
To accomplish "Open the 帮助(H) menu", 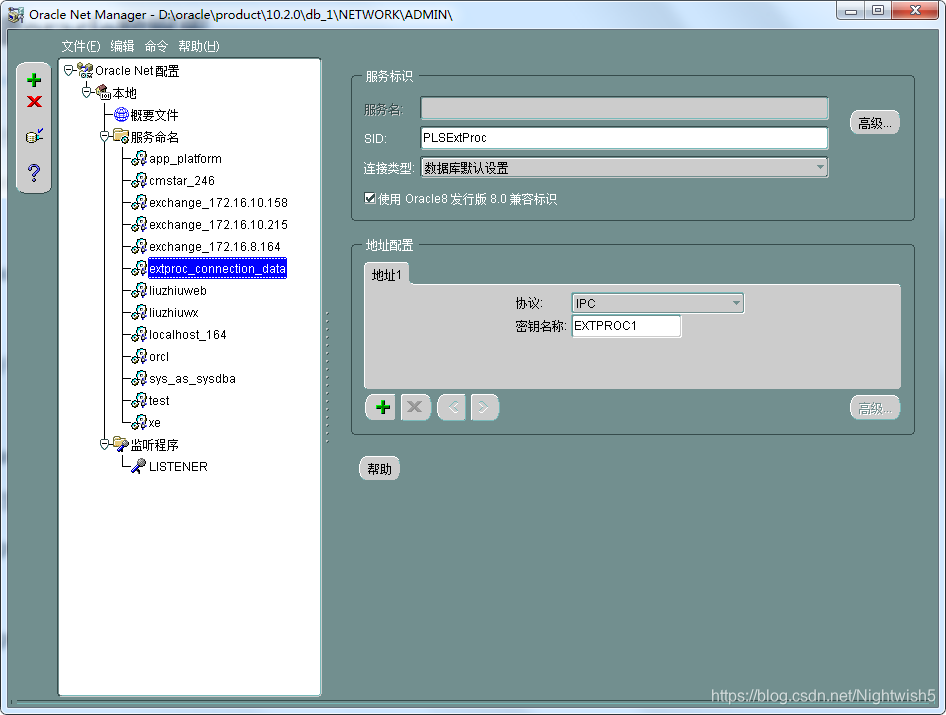I will pyautogui.click(x=198, y=46).
